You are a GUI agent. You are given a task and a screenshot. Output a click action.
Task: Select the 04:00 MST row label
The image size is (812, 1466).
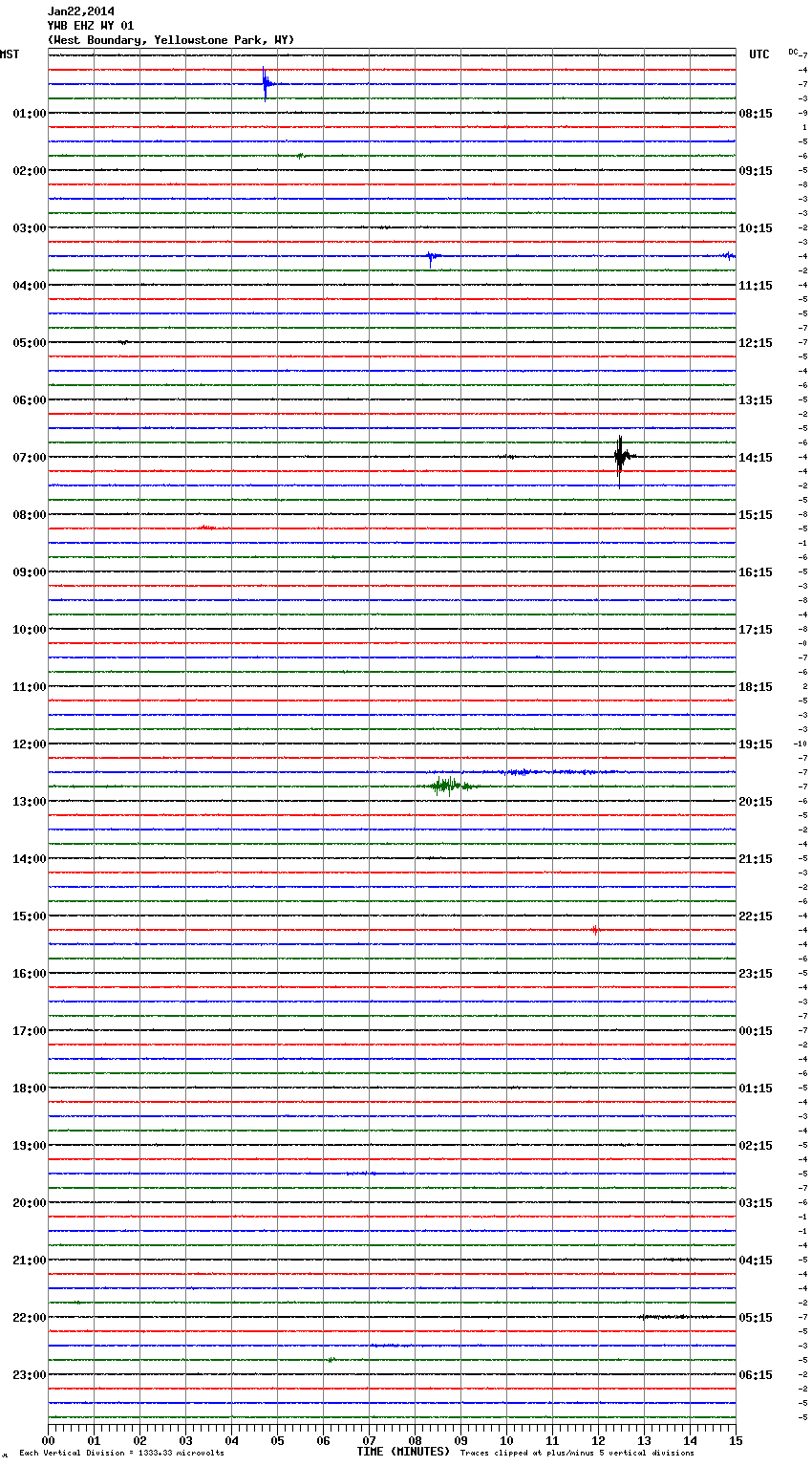click(x=29, y=286)
